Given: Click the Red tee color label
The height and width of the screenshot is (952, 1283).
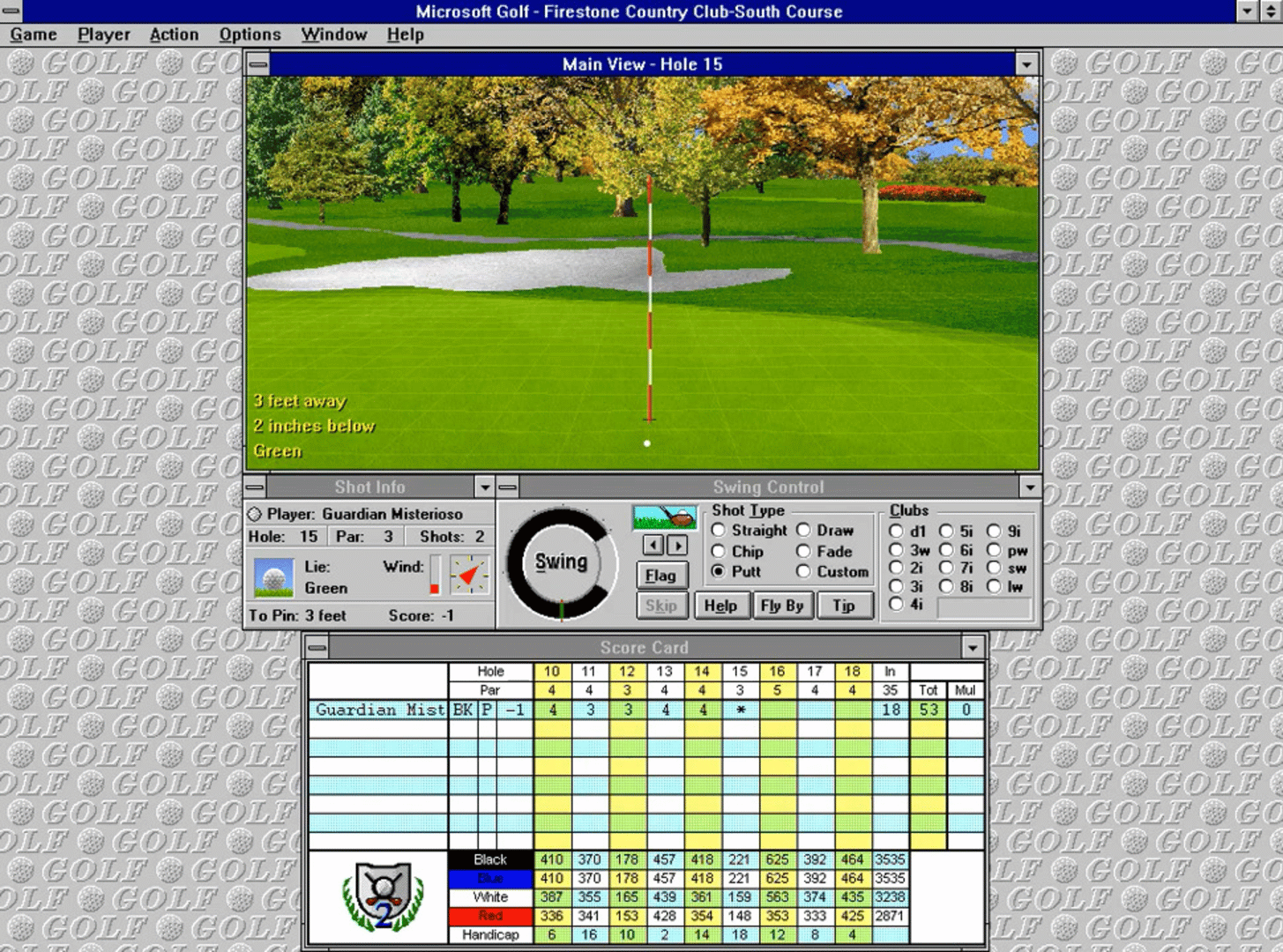Looking at the screenshot, I should (490, 916).
